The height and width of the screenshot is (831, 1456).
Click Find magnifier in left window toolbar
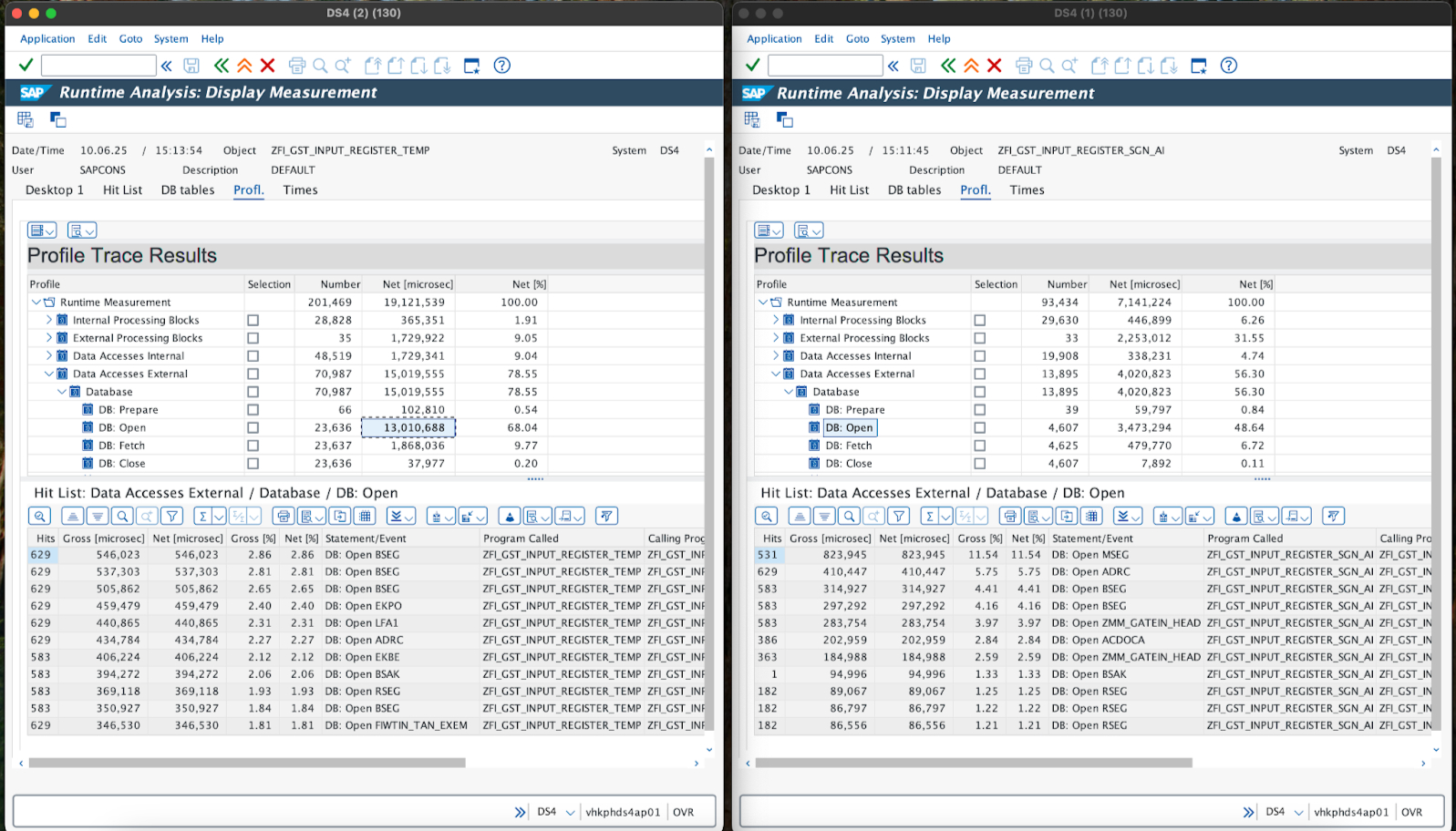[x=320, y=66]
